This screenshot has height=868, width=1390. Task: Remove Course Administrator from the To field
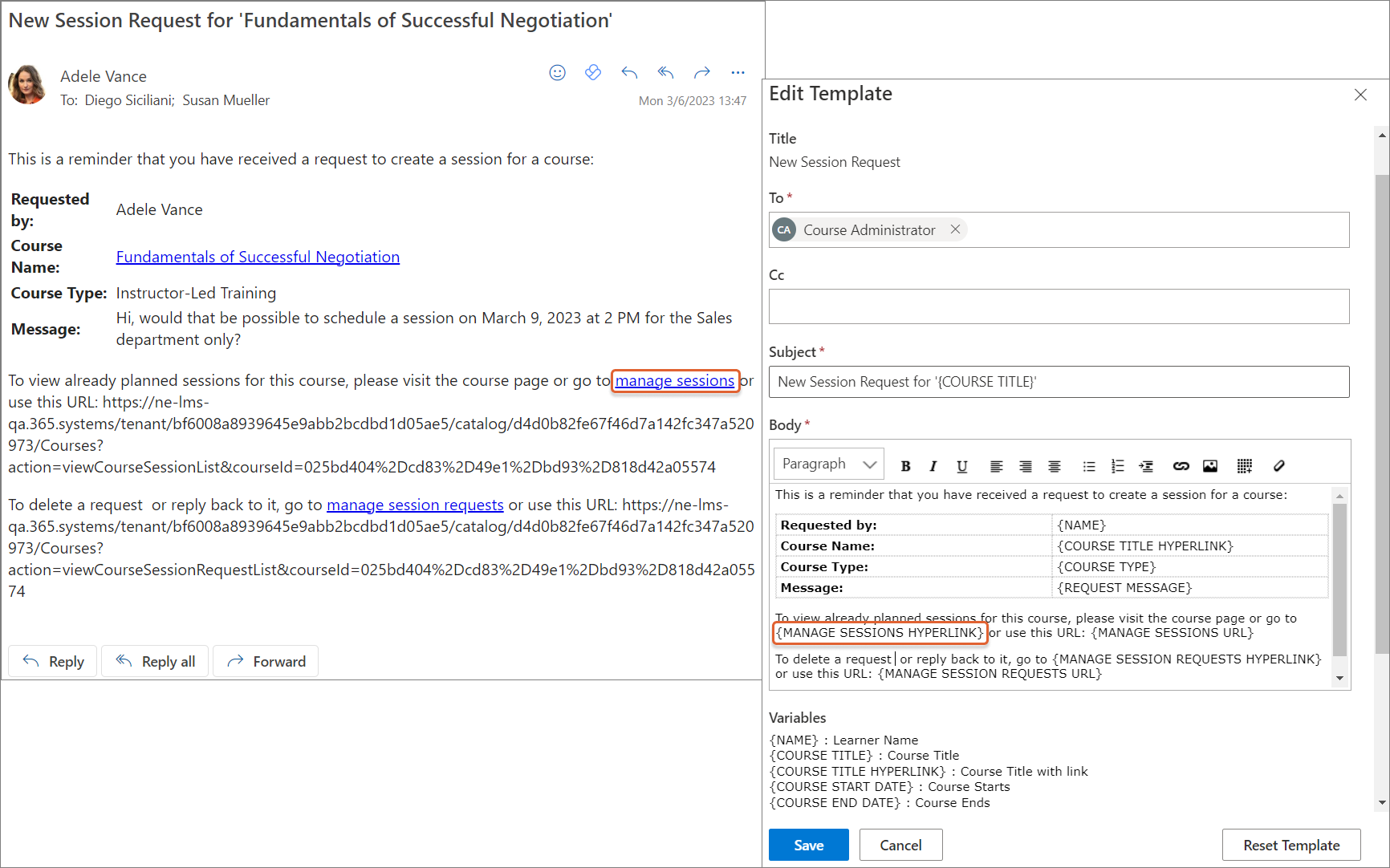click(955, 229)
